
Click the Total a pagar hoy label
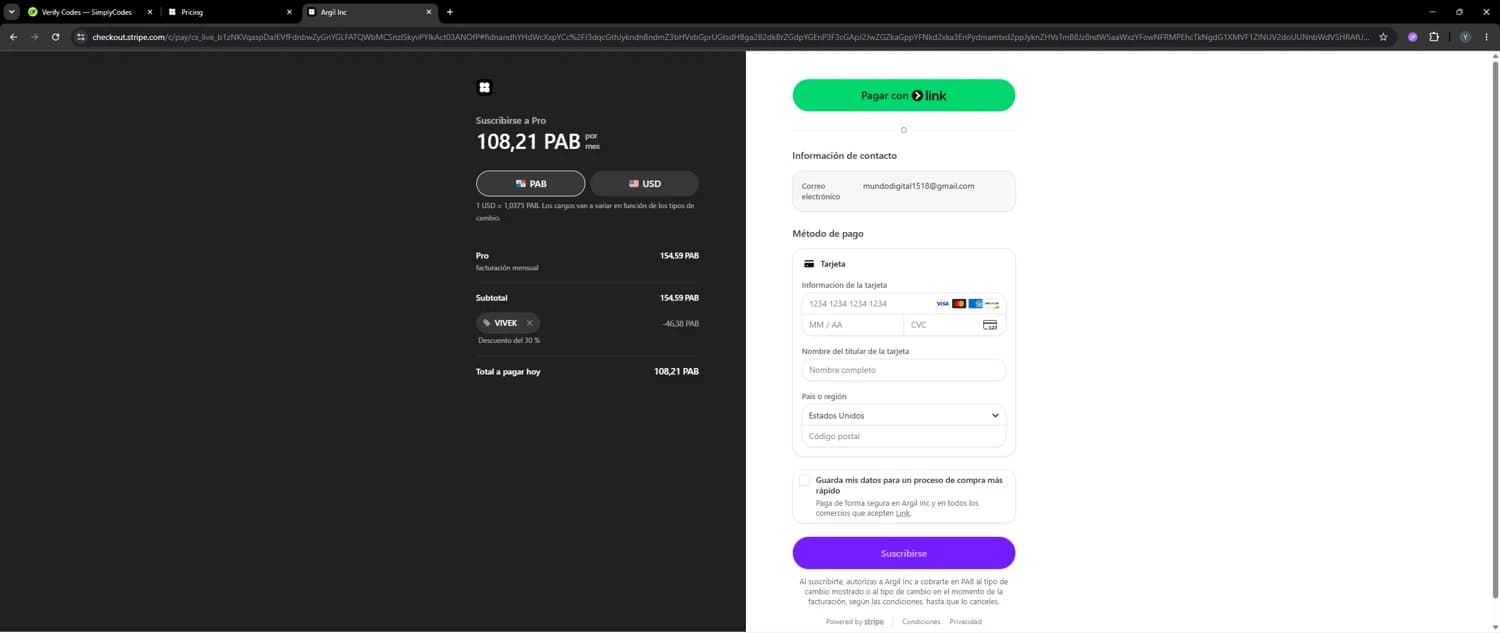(508, 371)
